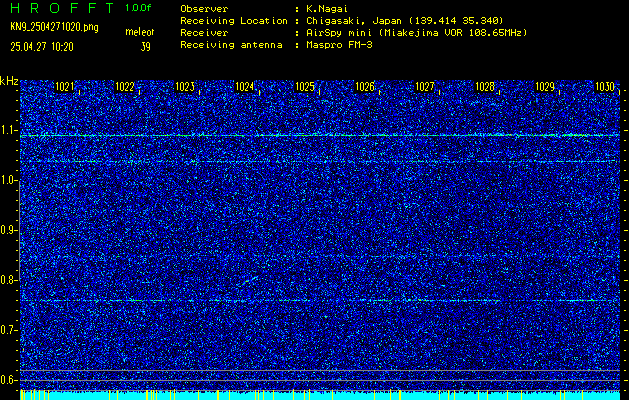
Task: Select the Maspro FM-3 antenna value
Action: 339,45
